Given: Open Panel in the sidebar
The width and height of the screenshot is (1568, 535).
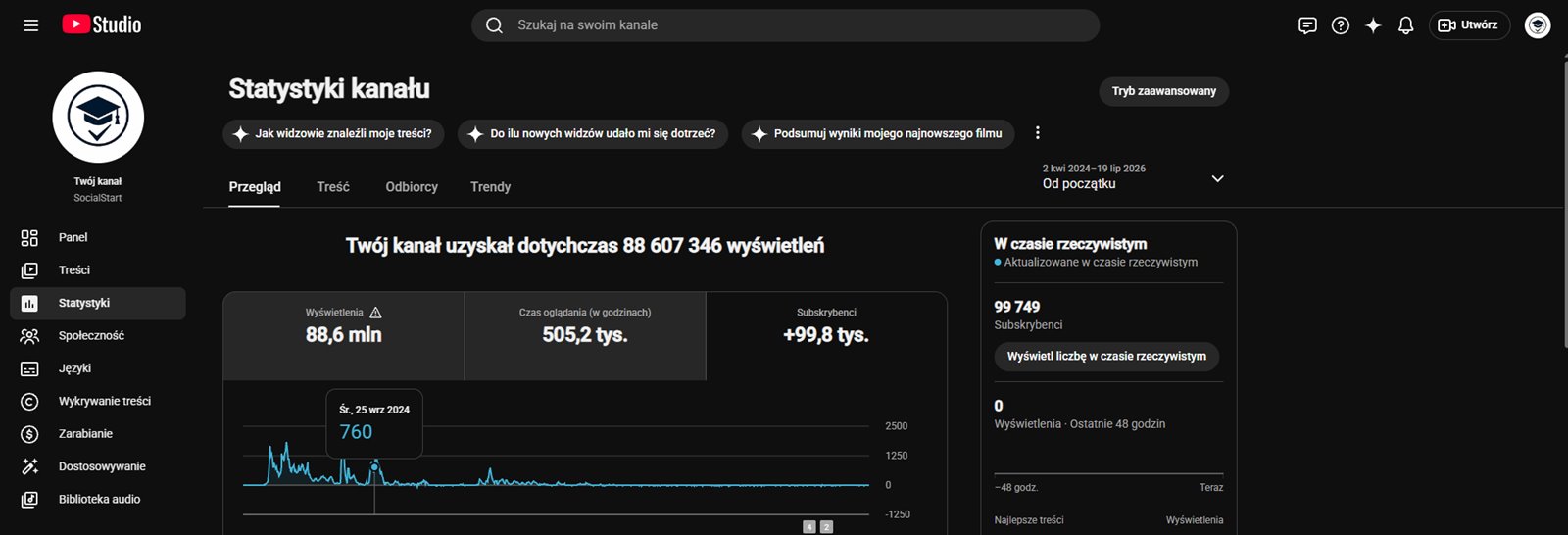Looking at the screenshot, I should 98,237.
